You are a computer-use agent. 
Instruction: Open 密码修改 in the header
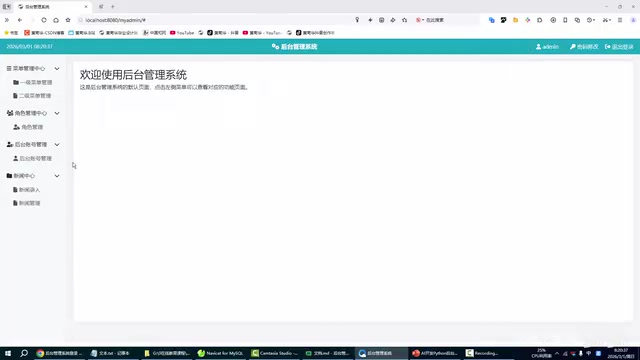point(584,47)
